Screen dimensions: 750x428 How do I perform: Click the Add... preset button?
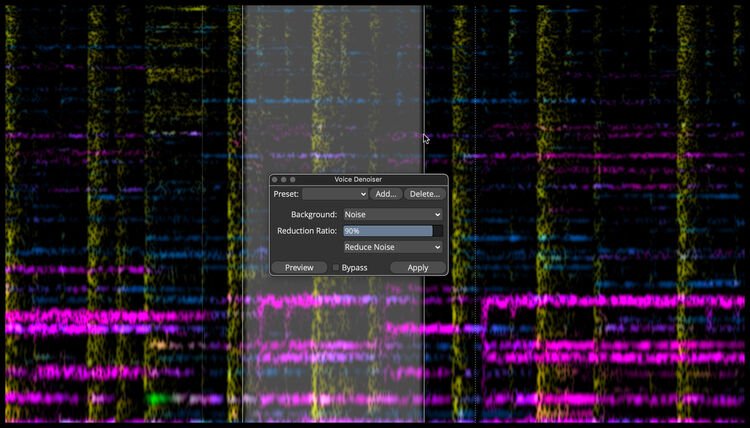pos(386,194)
